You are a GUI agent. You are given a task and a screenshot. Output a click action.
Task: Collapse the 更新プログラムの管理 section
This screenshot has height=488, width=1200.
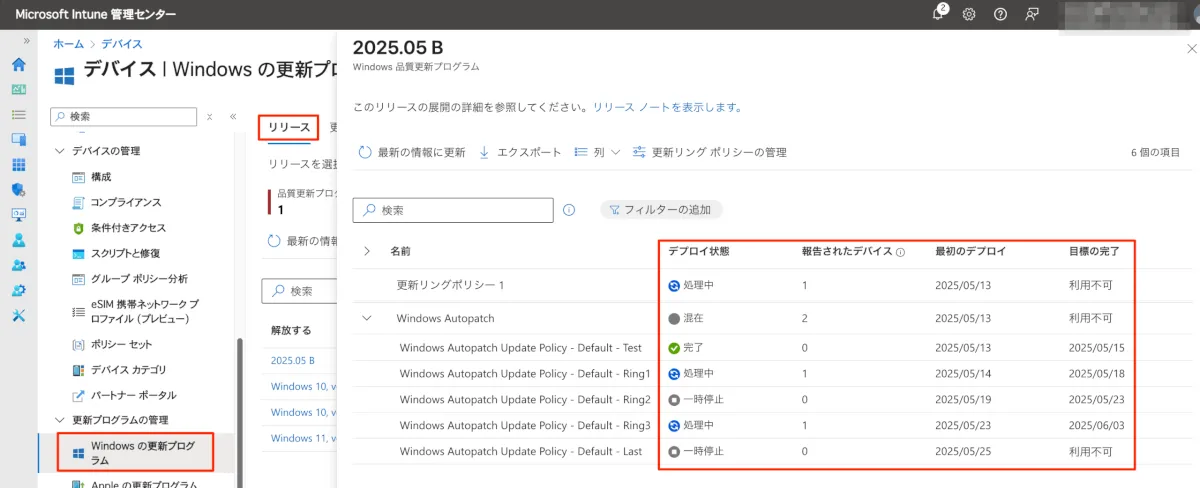[58, 419]
